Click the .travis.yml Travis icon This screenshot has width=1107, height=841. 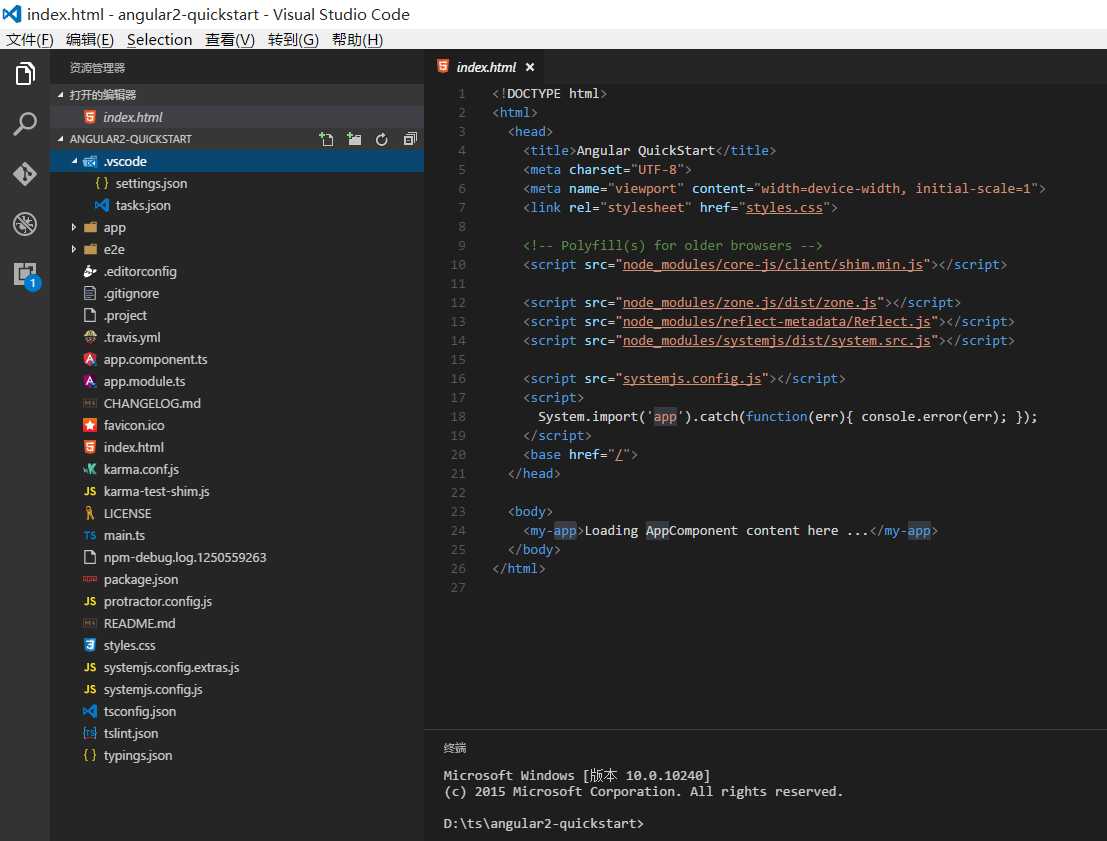pos(90,337)
